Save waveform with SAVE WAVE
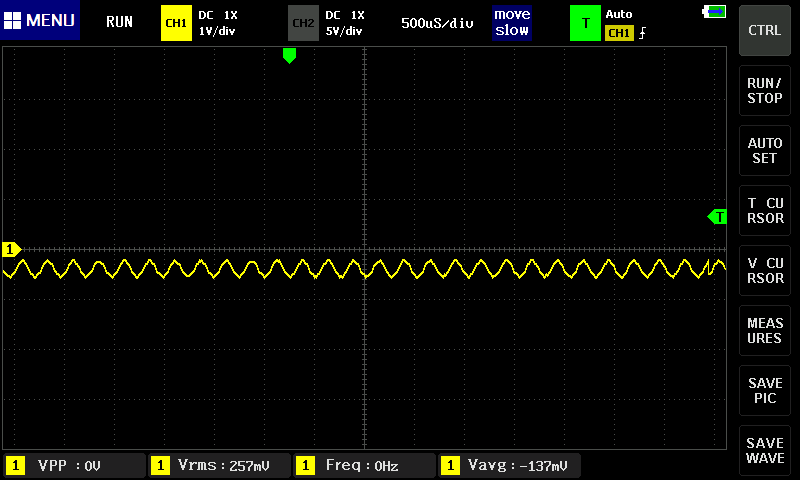This screenshot has height=480, width=800. point(765,450)
